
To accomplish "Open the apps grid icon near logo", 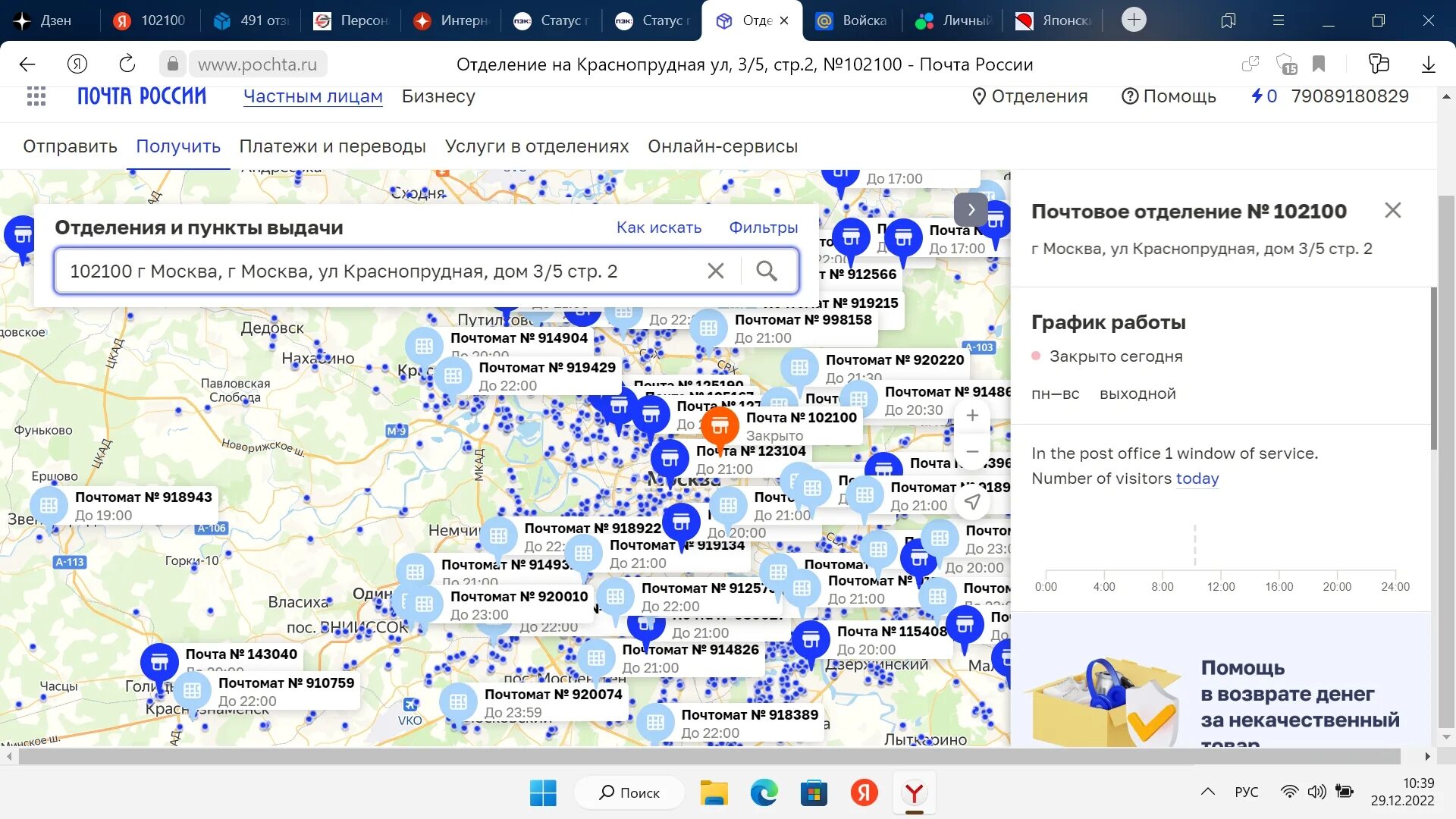I will click(x=36, y=96).
